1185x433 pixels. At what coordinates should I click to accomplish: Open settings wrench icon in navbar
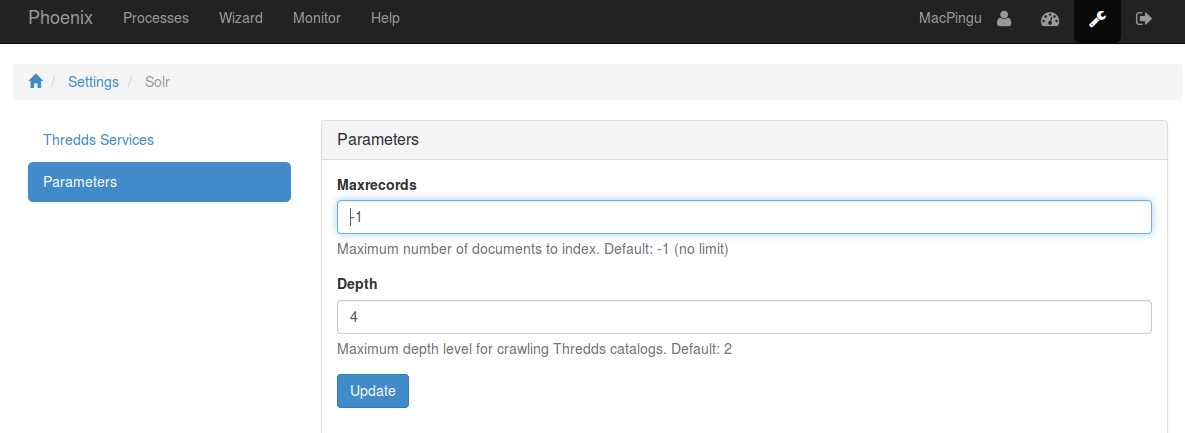point(1097,19)
